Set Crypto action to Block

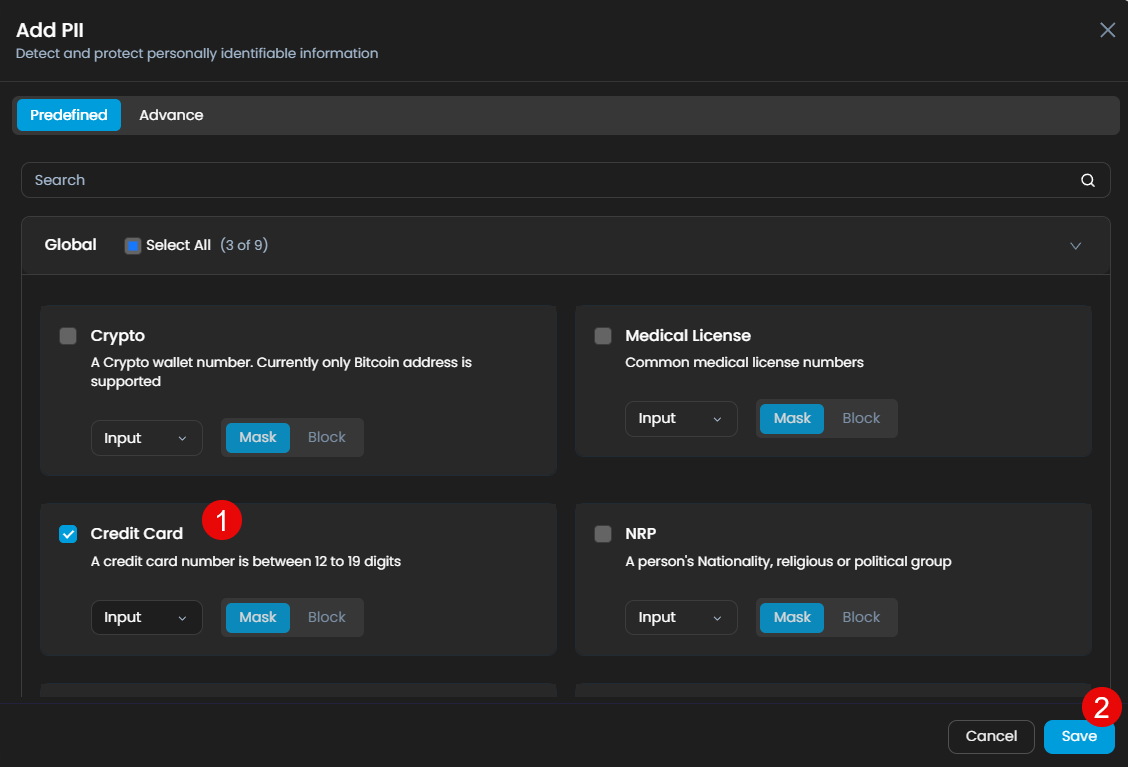tap(326, 438)
